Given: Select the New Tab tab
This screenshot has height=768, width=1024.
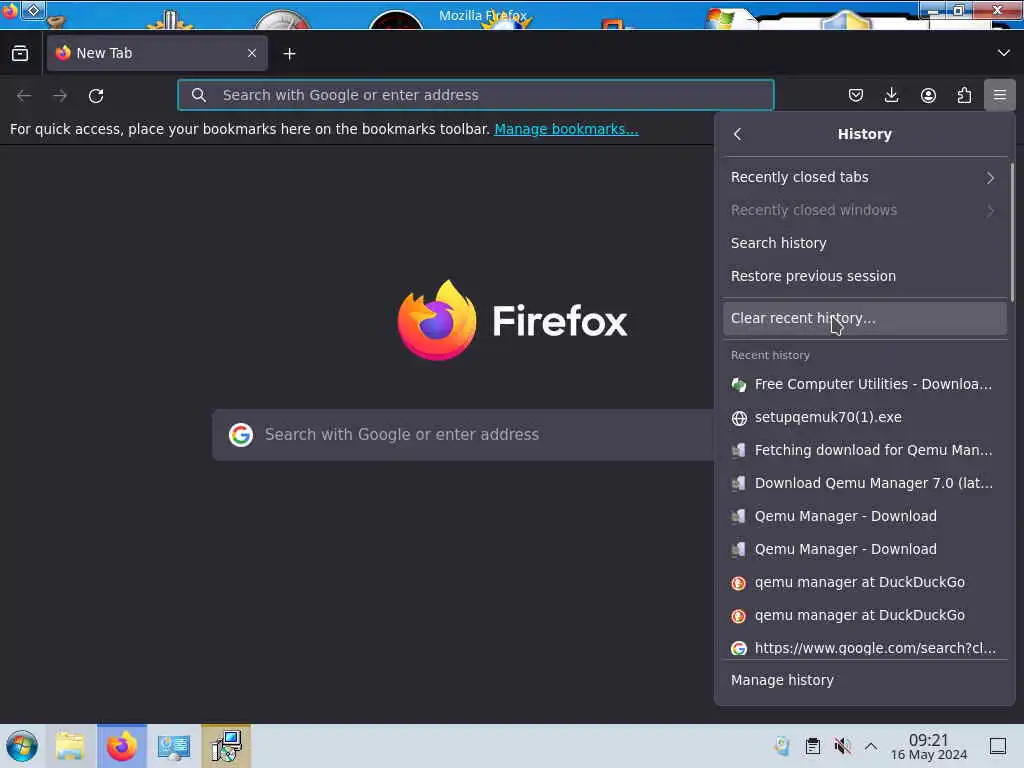Looking at the screenshot, I should tap(157, 53).
